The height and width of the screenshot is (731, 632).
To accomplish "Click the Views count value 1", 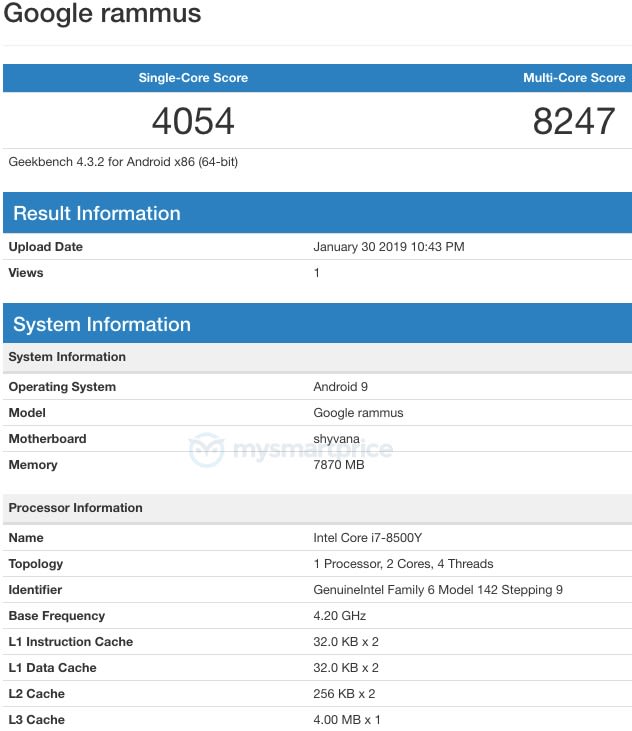I will coord(316,273).
